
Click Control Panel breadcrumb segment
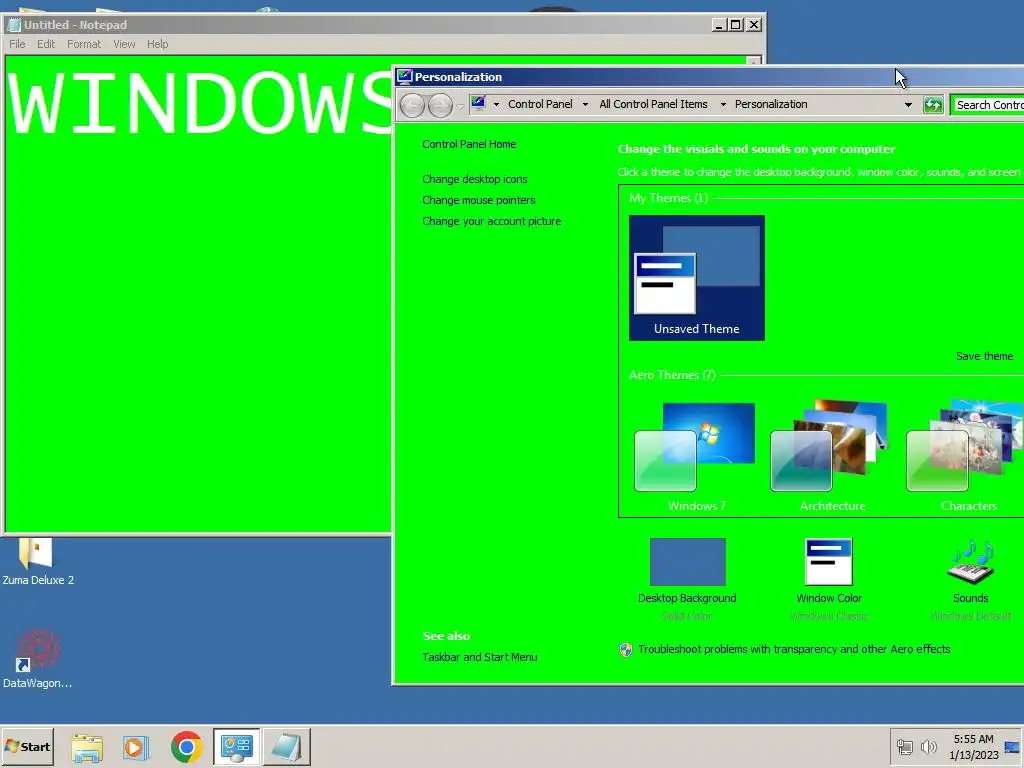[x=540, y=104]
